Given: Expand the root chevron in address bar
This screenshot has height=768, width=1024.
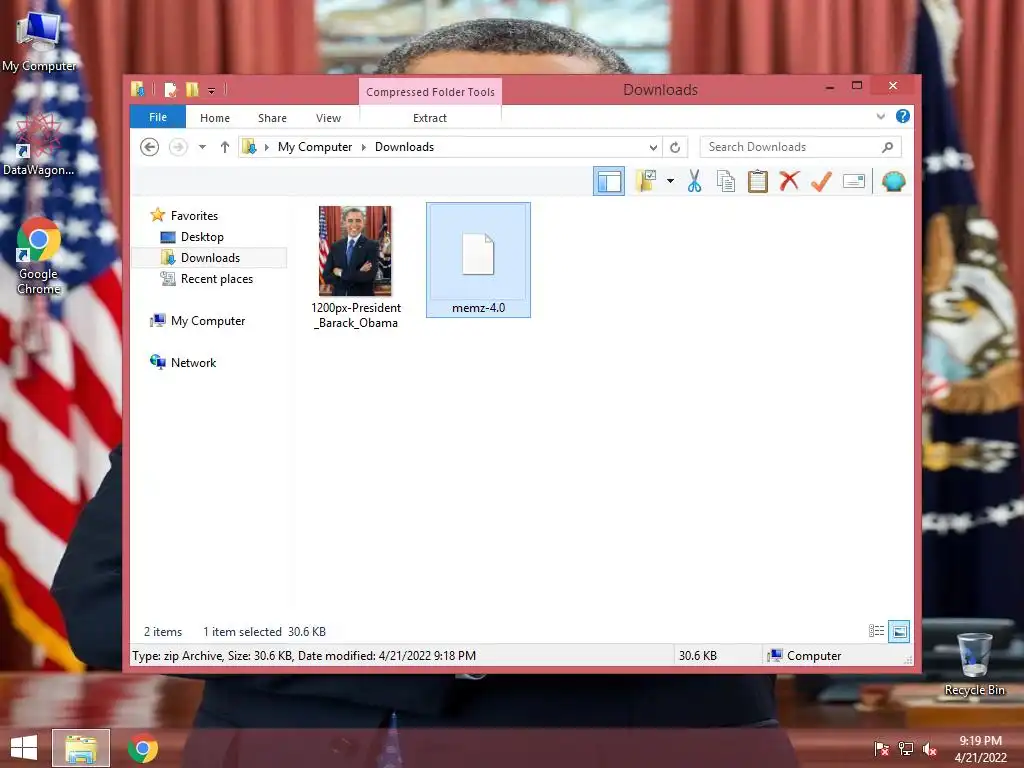Looking at the screenshot, I should [266, 147].
